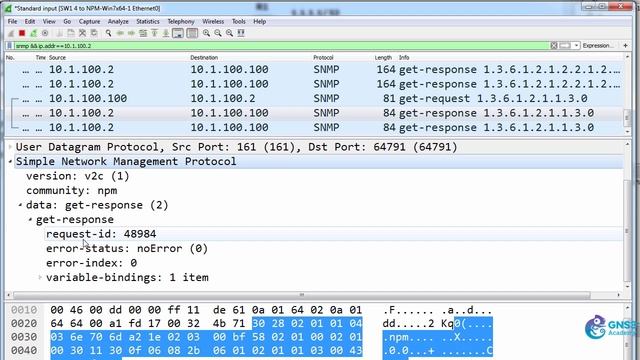This screenshot has height=360, width=640.
Task: Collapse the data: get-response (2) node
Action: pos(20,205)
